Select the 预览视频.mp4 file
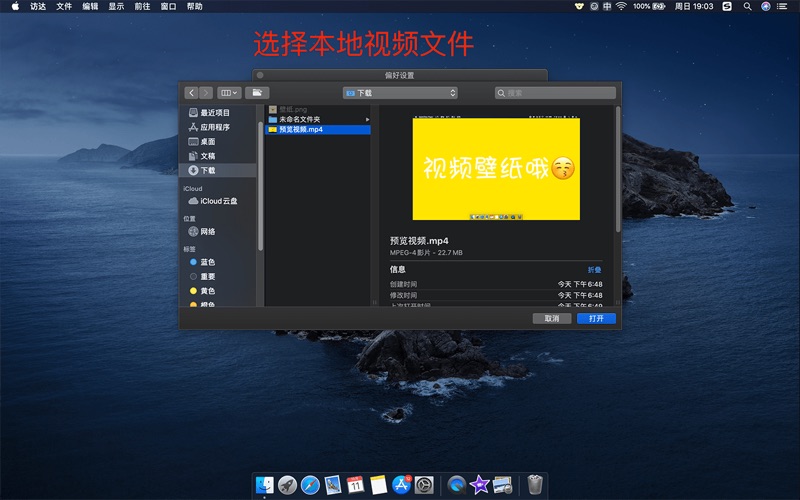This screenshot has height=500, width=800. pyautogui.click(x=317, y=130)
